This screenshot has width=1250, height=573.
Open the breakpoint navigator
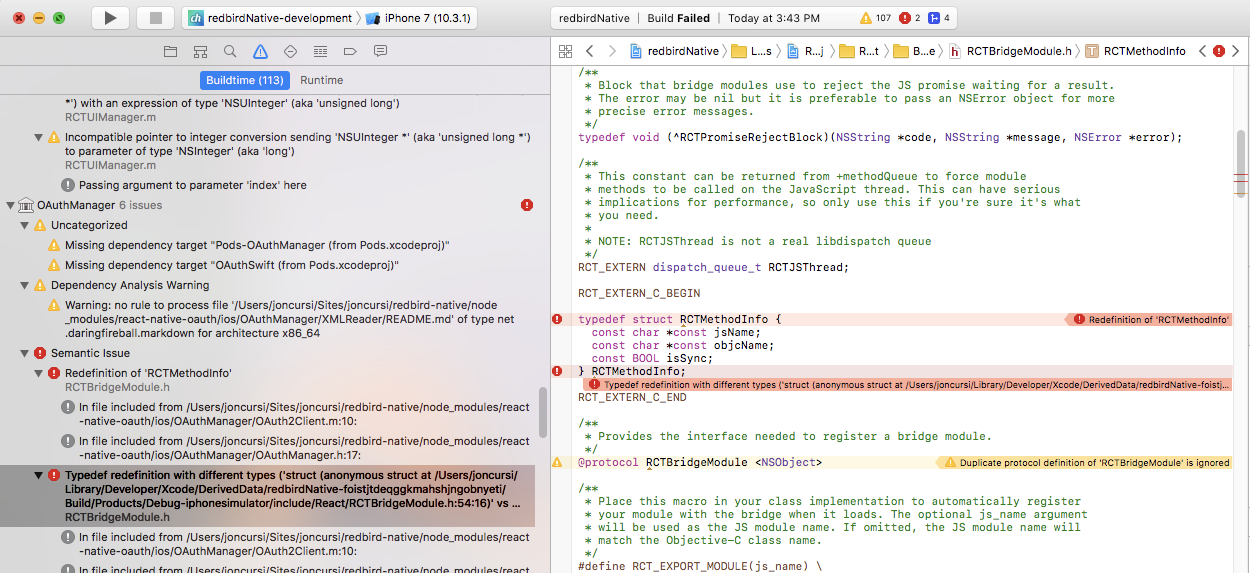[350, 51]
